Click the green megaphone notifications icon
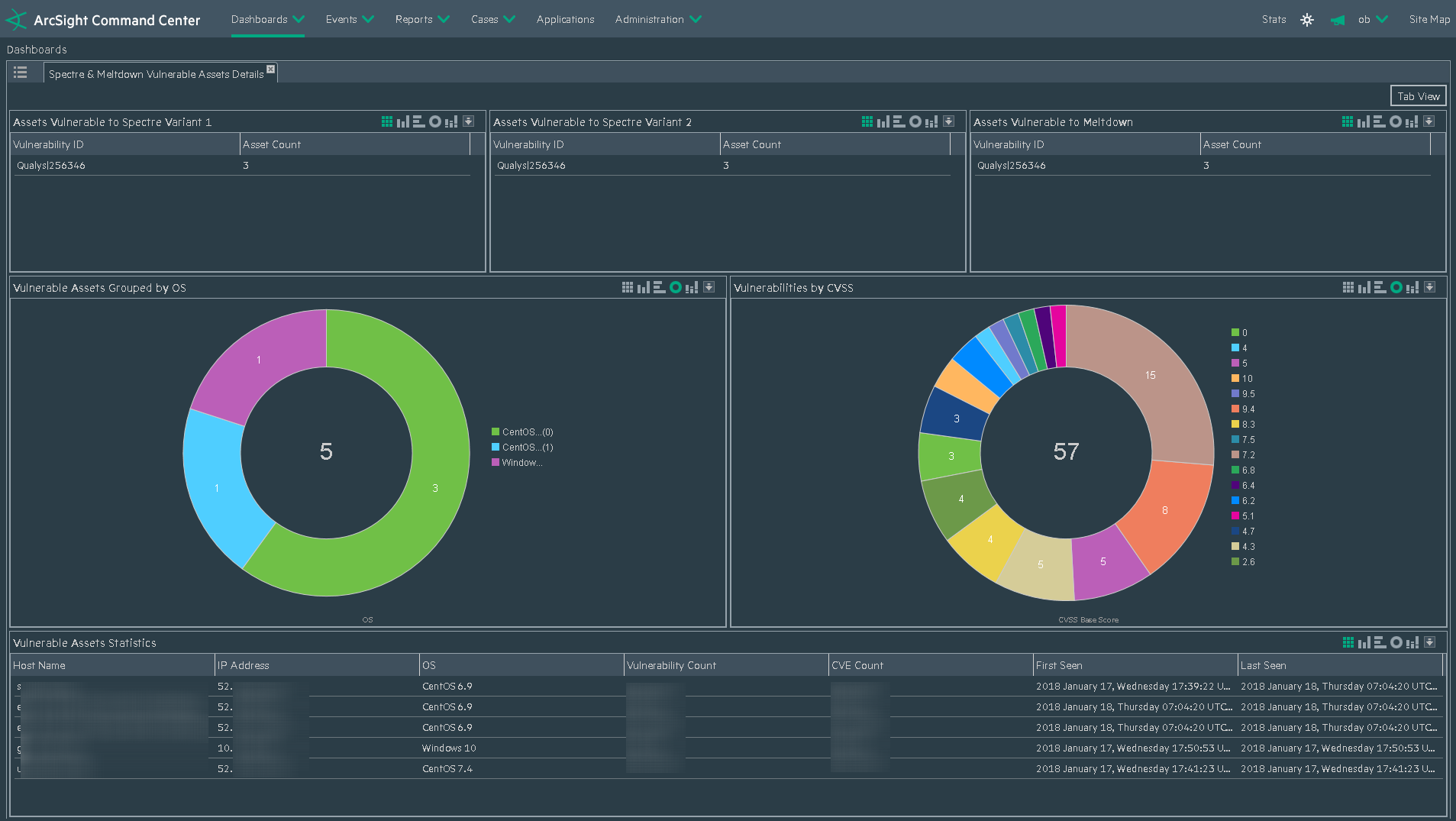Viewport: 1456px width, 821px height. 1337,20
